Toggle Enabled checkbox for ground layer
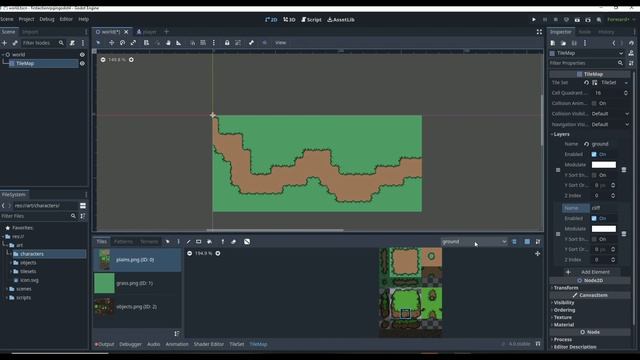 click(x=594, y=154)
